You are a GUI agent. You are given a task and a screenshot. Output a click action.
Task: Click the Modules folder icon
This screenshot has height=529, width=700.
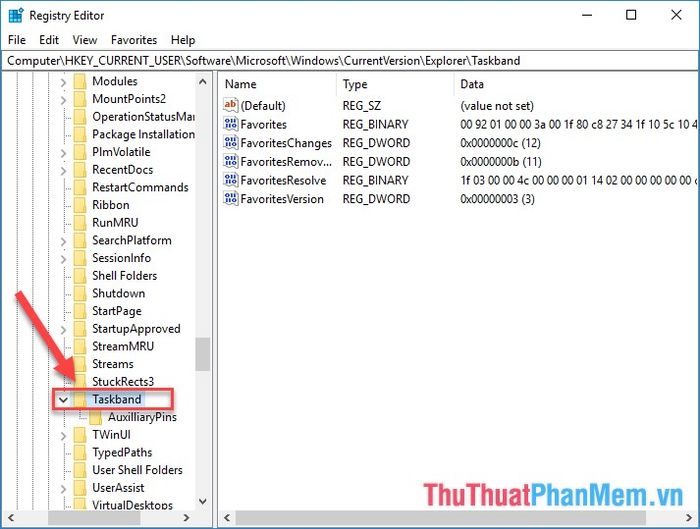point(80,81)
